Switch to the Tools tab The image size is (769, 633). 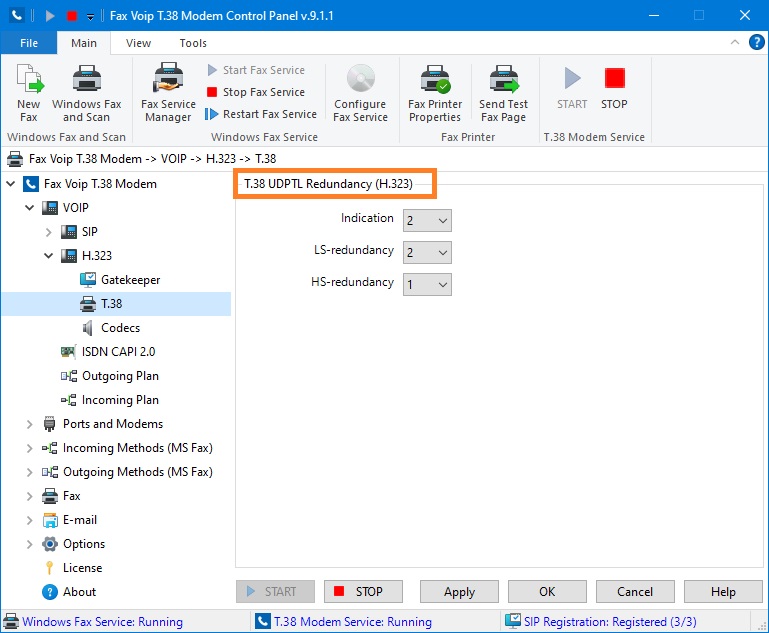click(193, 43)
